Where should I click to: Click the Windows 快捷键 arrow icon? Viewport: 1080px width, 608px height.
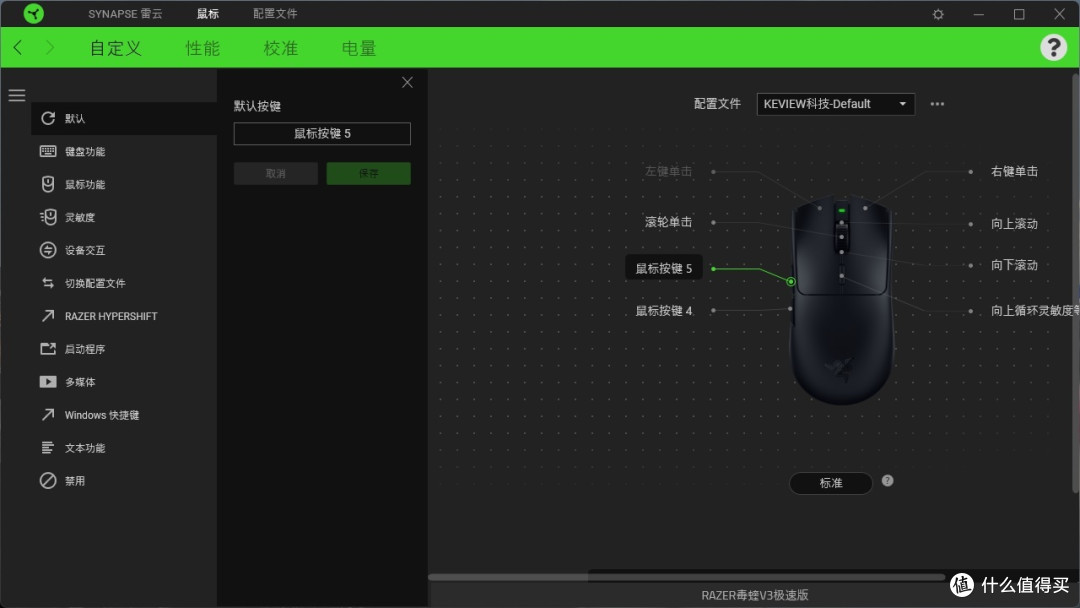[48, 415]
